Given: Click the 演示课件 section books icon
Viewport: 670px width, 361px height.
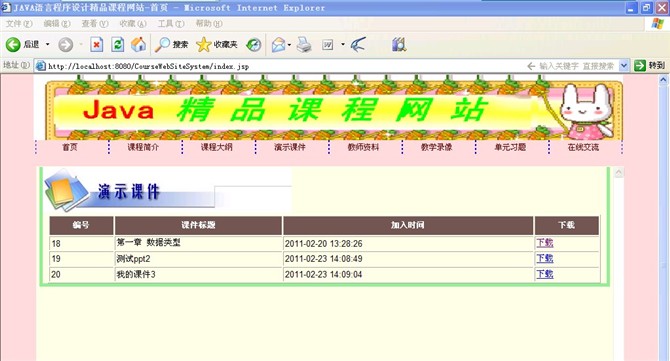Looking at the screenshot, I should [x=66, y=190].
